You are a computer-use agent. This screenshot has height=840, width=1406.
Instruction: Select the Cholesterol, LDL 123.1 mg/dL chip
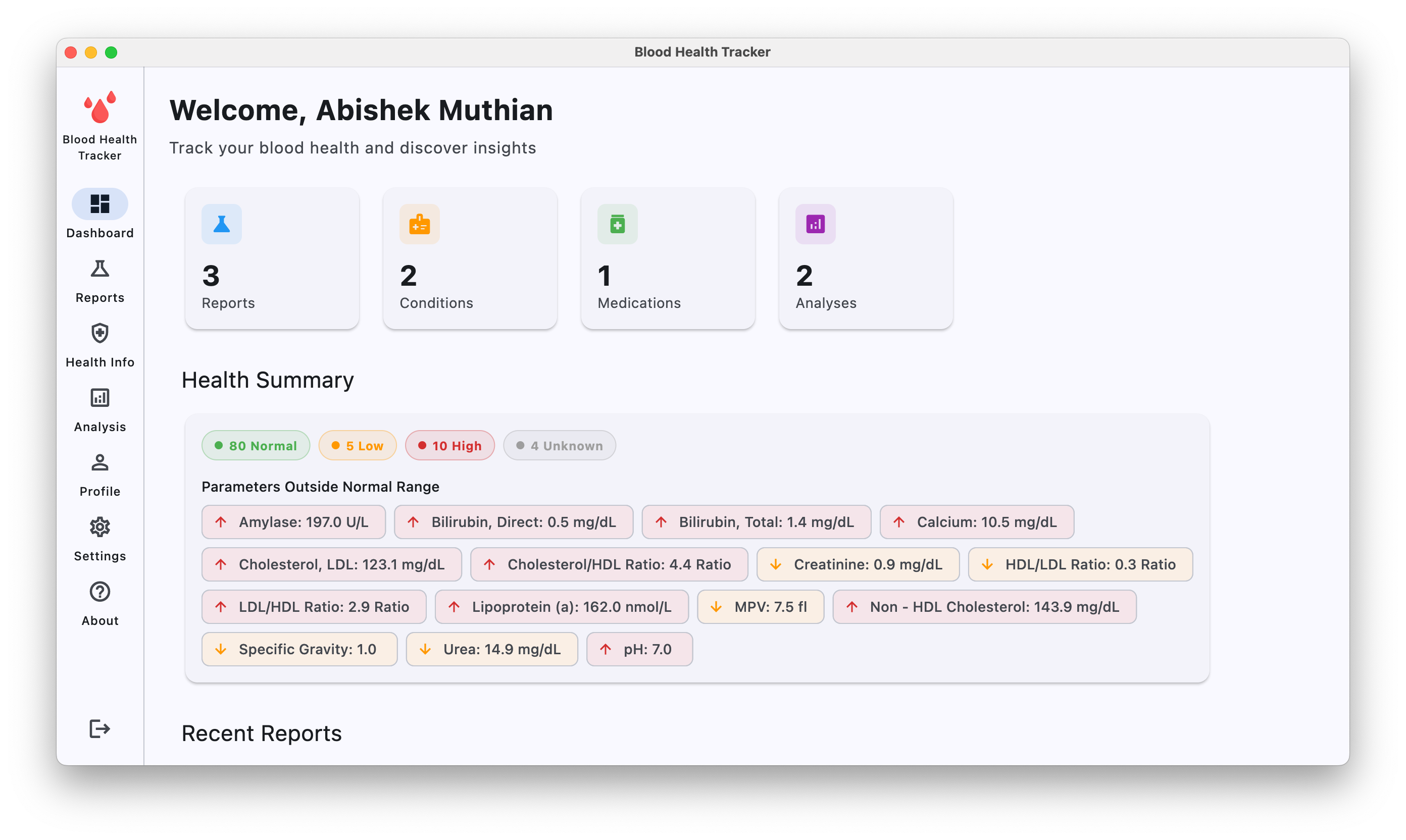(x=332, y=564)
